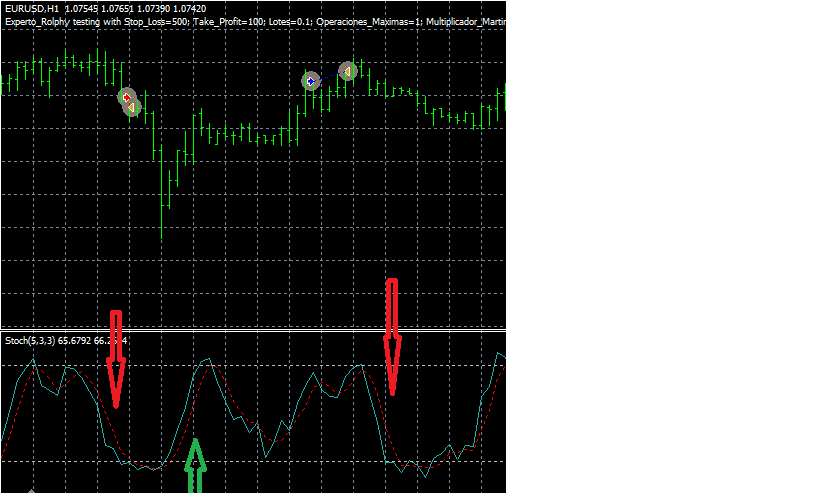Click the yellow close marker near chart top
The image size is (819, 493).
pos(347,71)
